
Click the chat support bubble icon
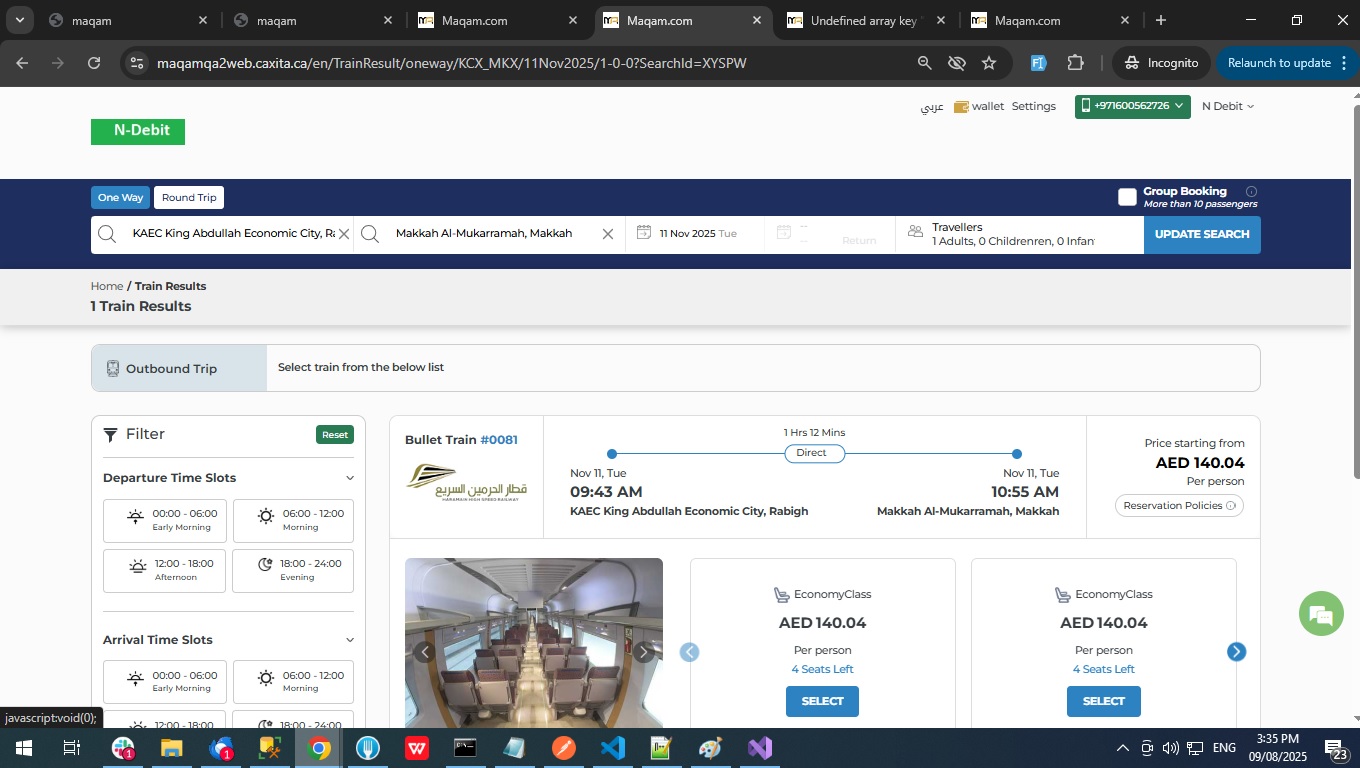pyautogui.click(x=1320, y=613)
